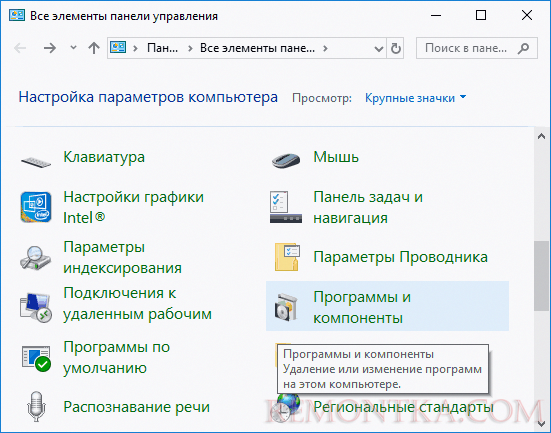Open Распознавание речи link
The image size is (551, 433).
click(136, 407)
